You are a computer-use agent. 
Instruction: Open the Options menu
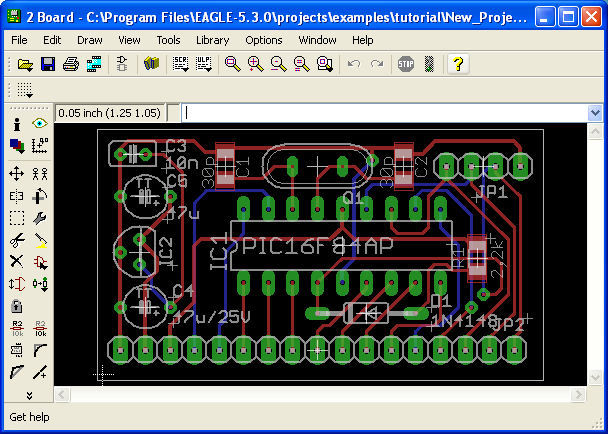pos(264,40)
